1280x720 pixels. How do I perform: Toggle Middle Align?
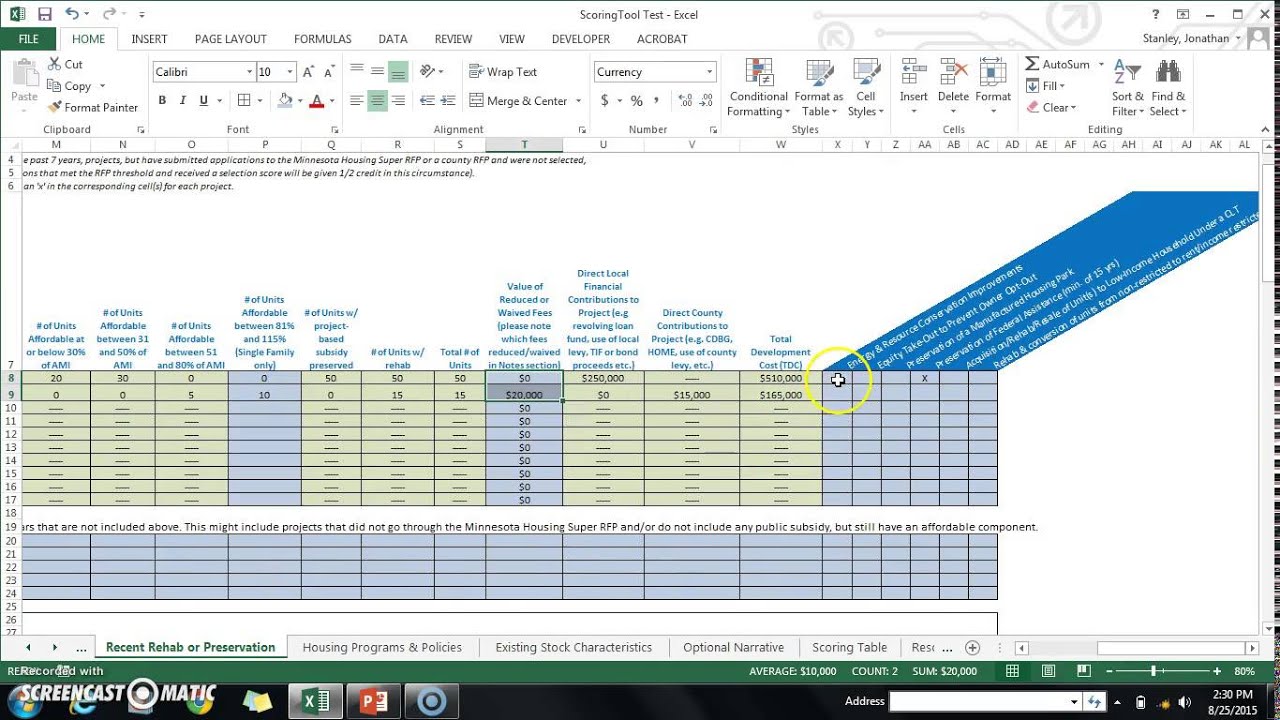coord(378,71)
